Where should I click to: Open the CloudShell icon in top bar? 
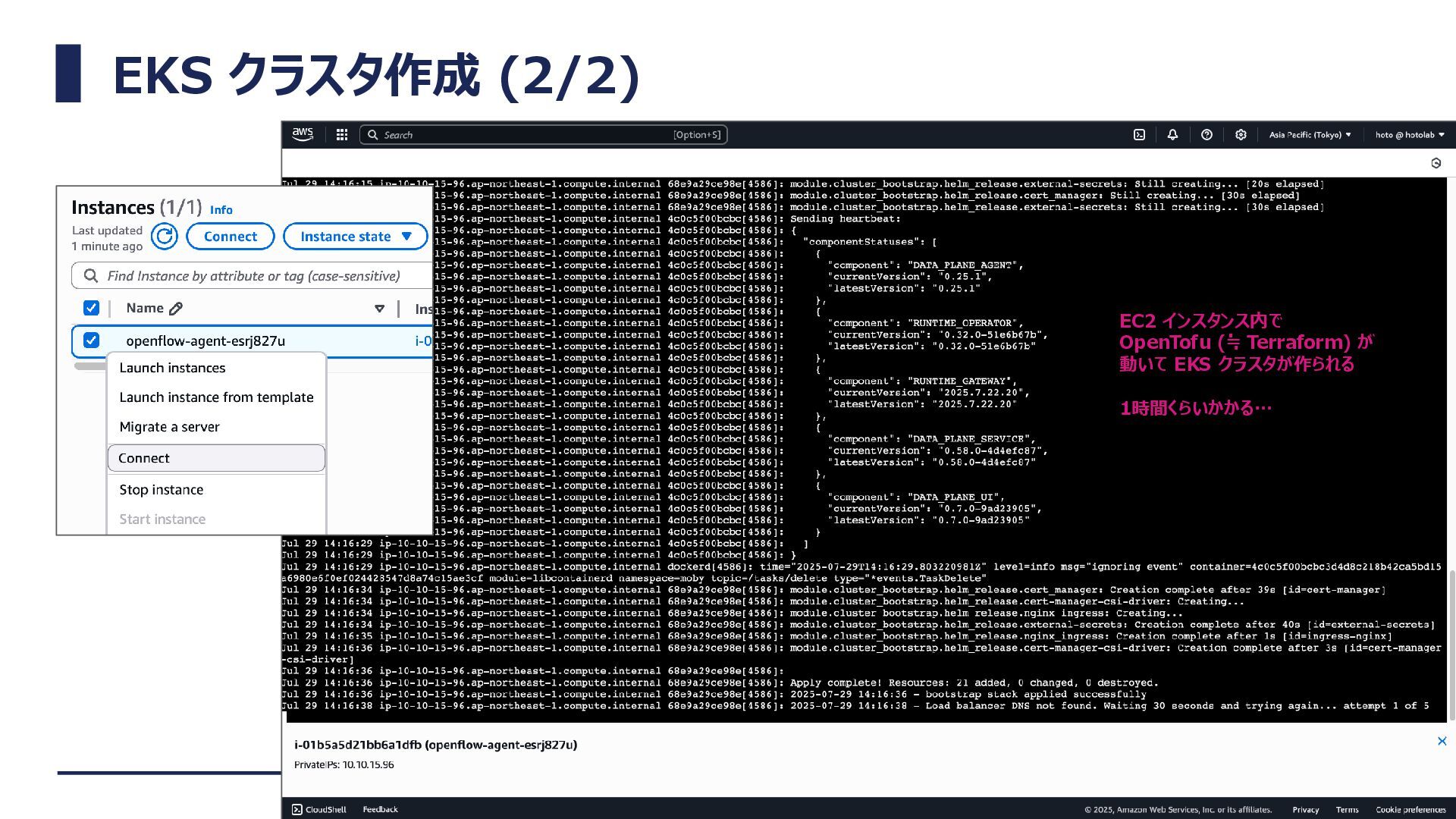pyautogui.click(x=1139, y=134)
